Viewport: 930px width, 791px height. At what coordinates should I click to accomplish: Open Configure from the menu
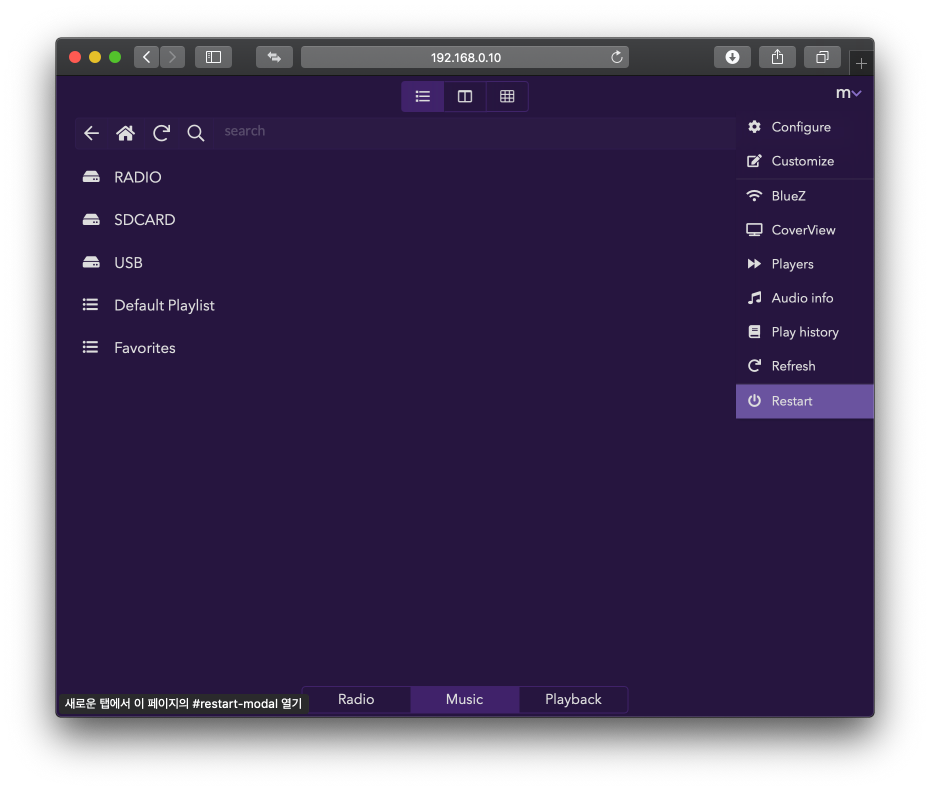[805, 127]
